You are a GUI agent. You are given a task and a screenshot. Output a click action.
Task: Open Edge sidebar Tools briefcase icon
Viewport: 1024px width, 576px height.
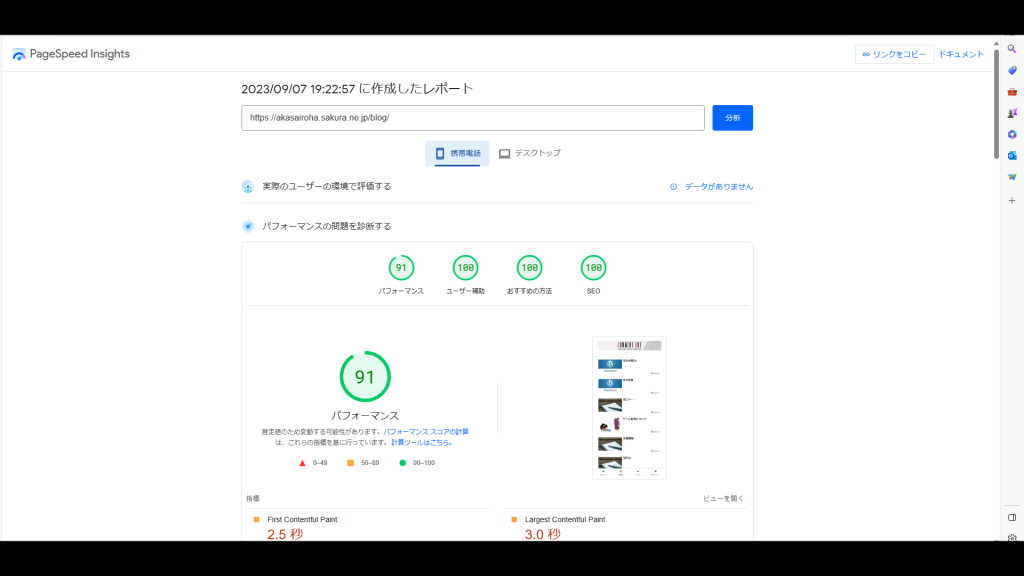click(x=1012, y=92)
